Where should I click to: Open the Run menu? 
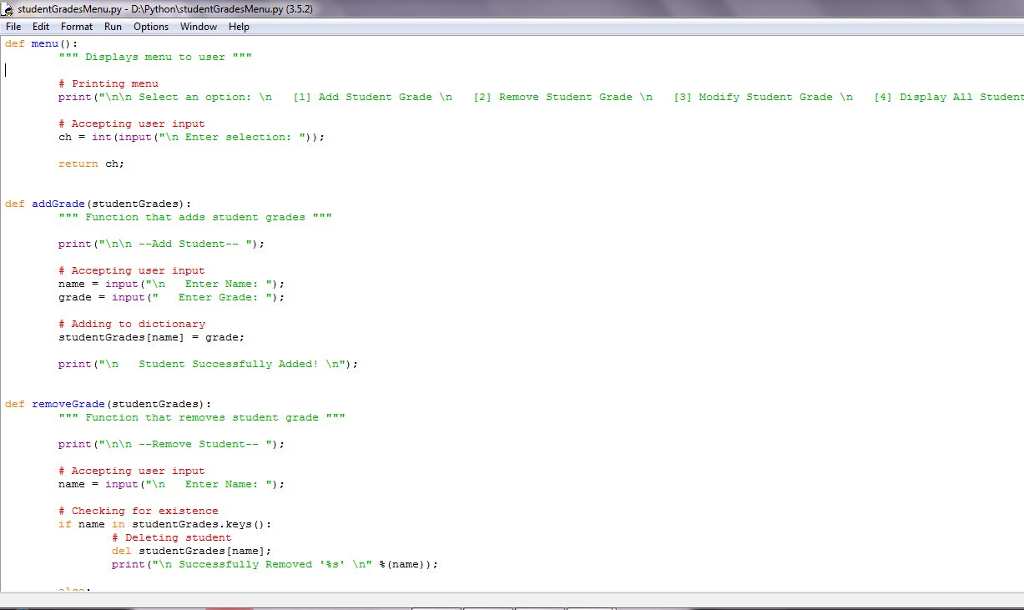click(112, 27)
